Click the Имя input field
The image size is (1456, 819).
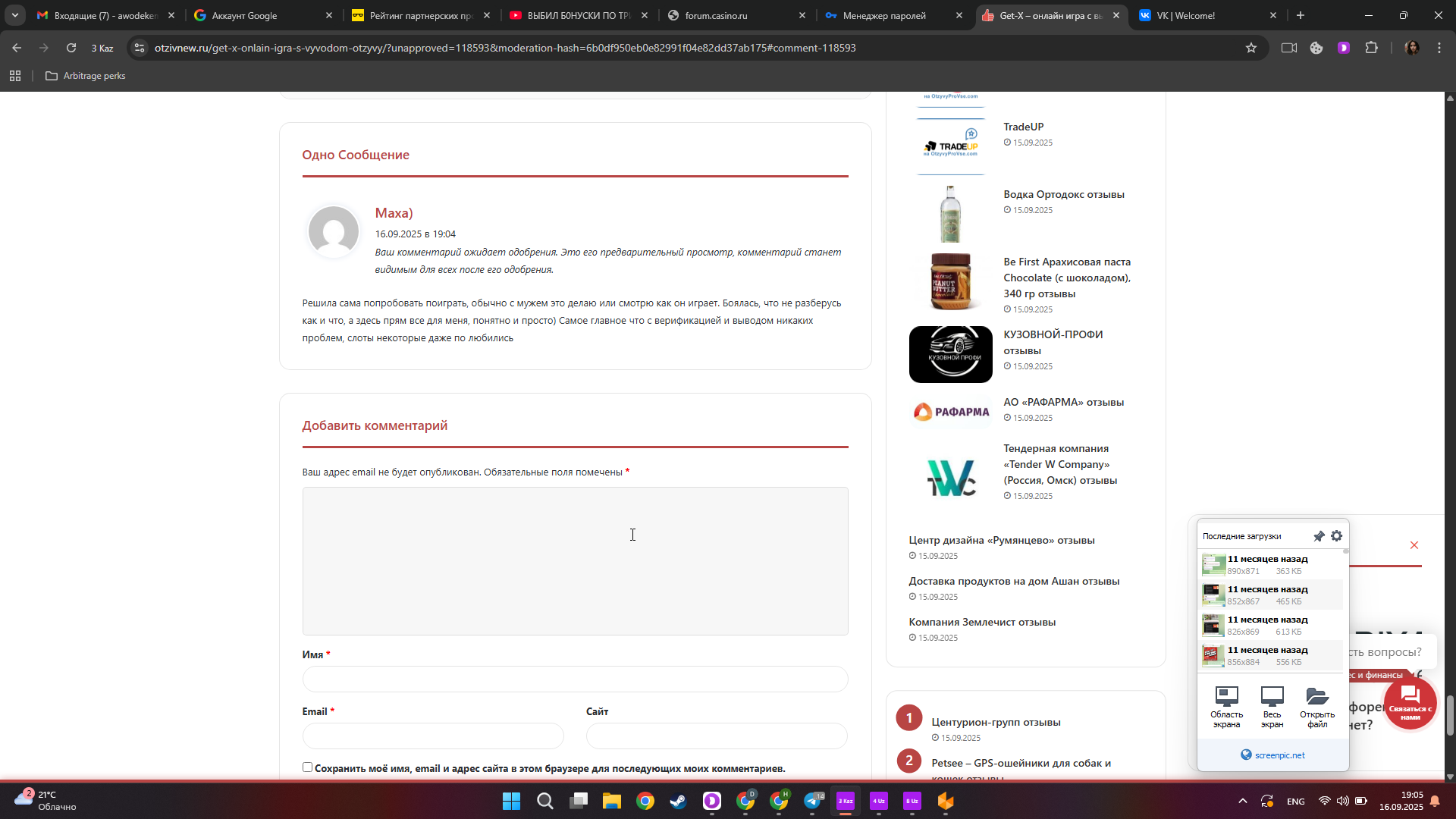pyautogui.click(x=575, y=679)
